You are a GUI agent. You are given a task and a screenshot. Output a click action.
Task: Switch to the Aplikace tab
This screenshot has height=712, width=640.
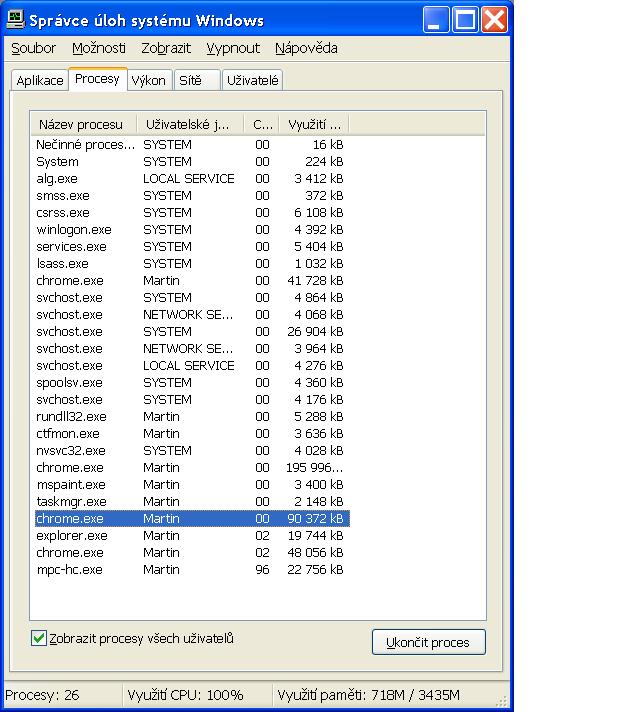pos(40,81)
